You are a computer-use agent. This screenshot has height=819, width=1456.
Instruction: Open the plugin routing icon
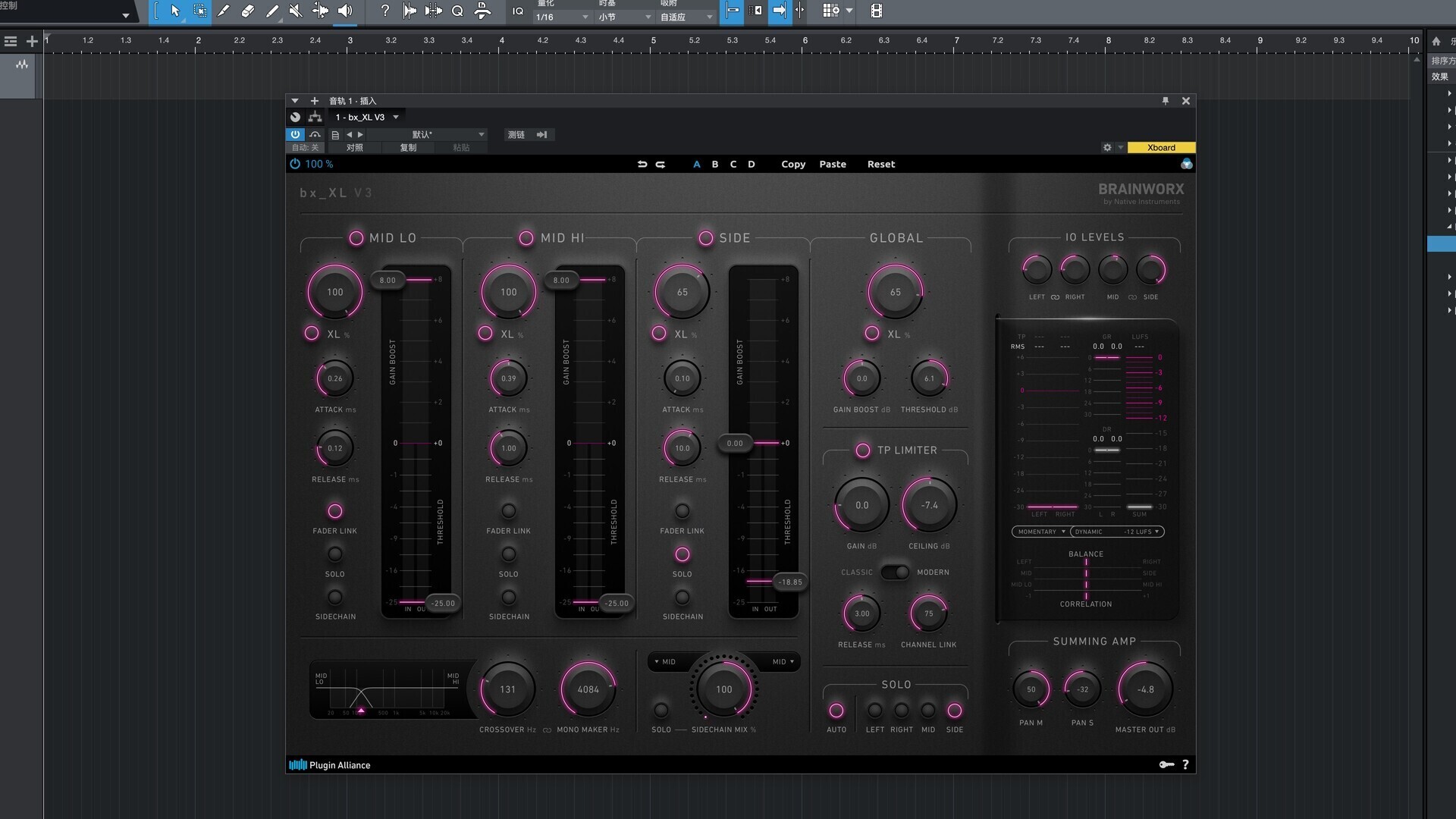point(315,117)
